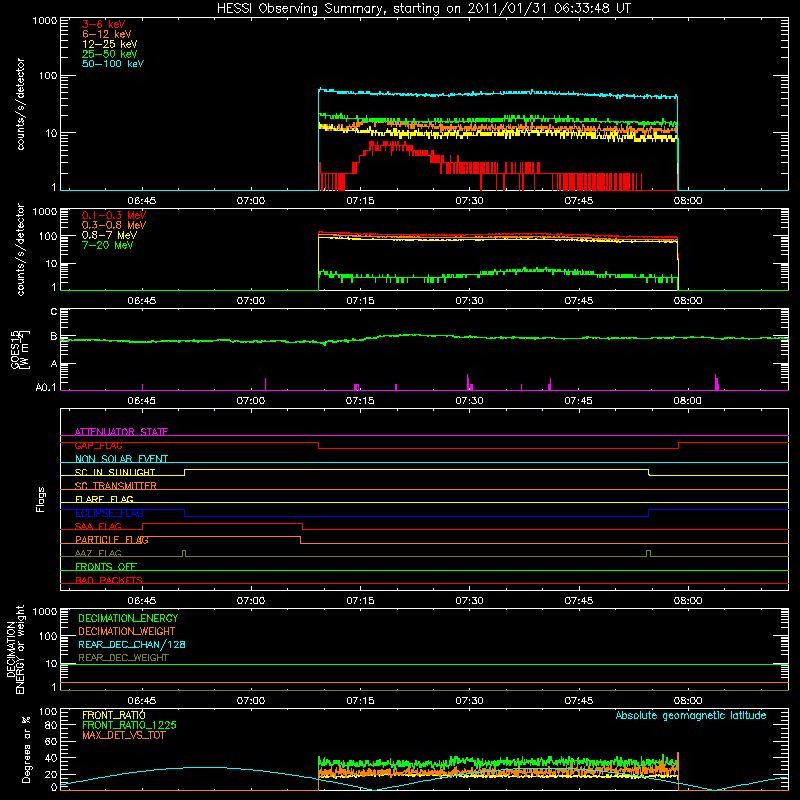
Task: Click the REAR_DEC_WEIGHT legend label
Action: click(x=123, y=658)
